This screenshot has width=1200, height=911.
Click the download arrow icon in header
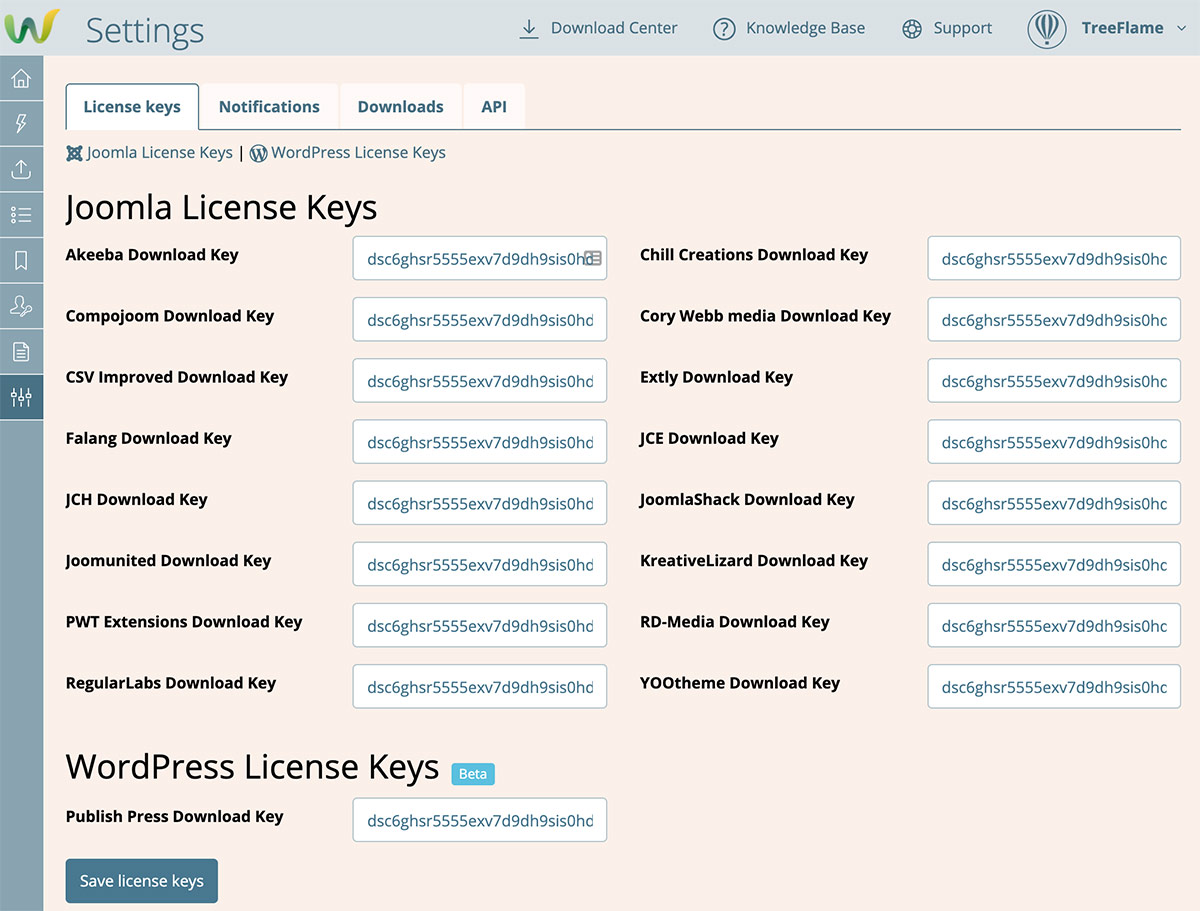pyautogui.click(x=529, y=28)
